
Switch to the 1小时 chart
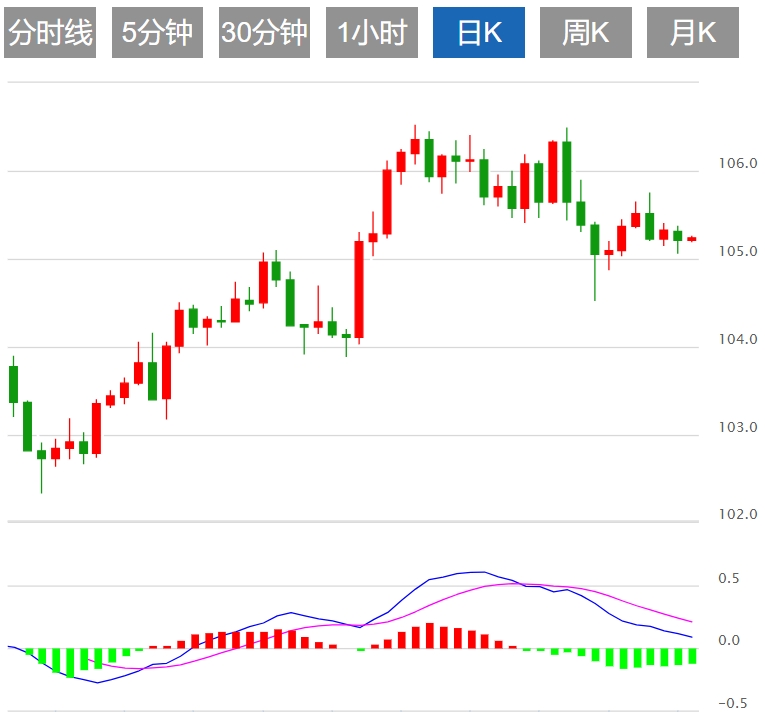pos(372,33)
